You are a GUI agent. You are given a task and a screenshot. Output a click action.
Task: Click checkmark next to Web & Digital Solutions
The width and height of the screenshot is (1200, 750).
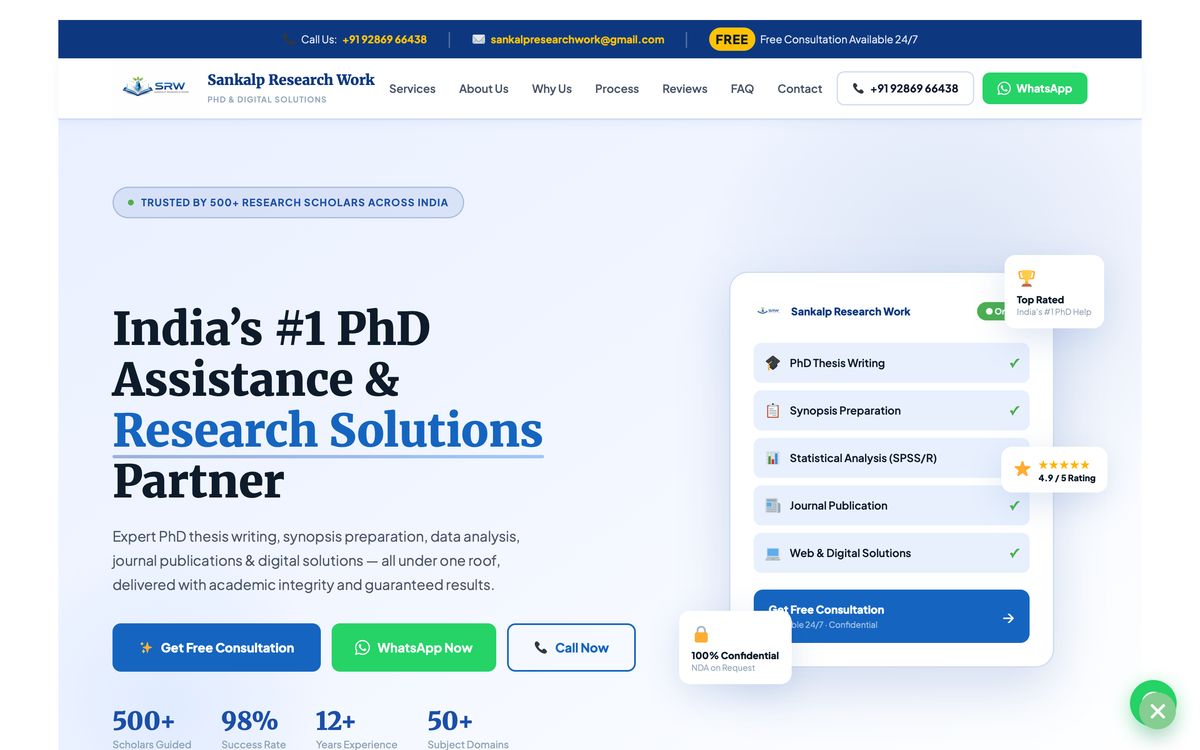(1014, 553)
